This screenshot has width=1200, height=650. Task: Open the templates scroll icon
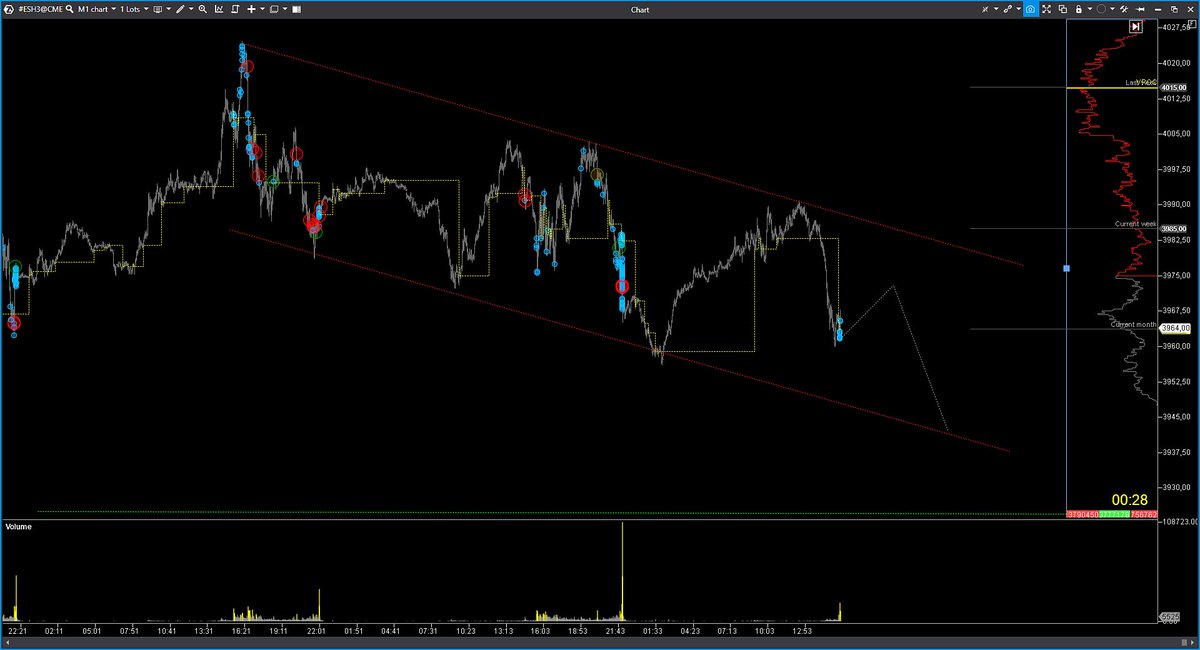tap(235, 9)
